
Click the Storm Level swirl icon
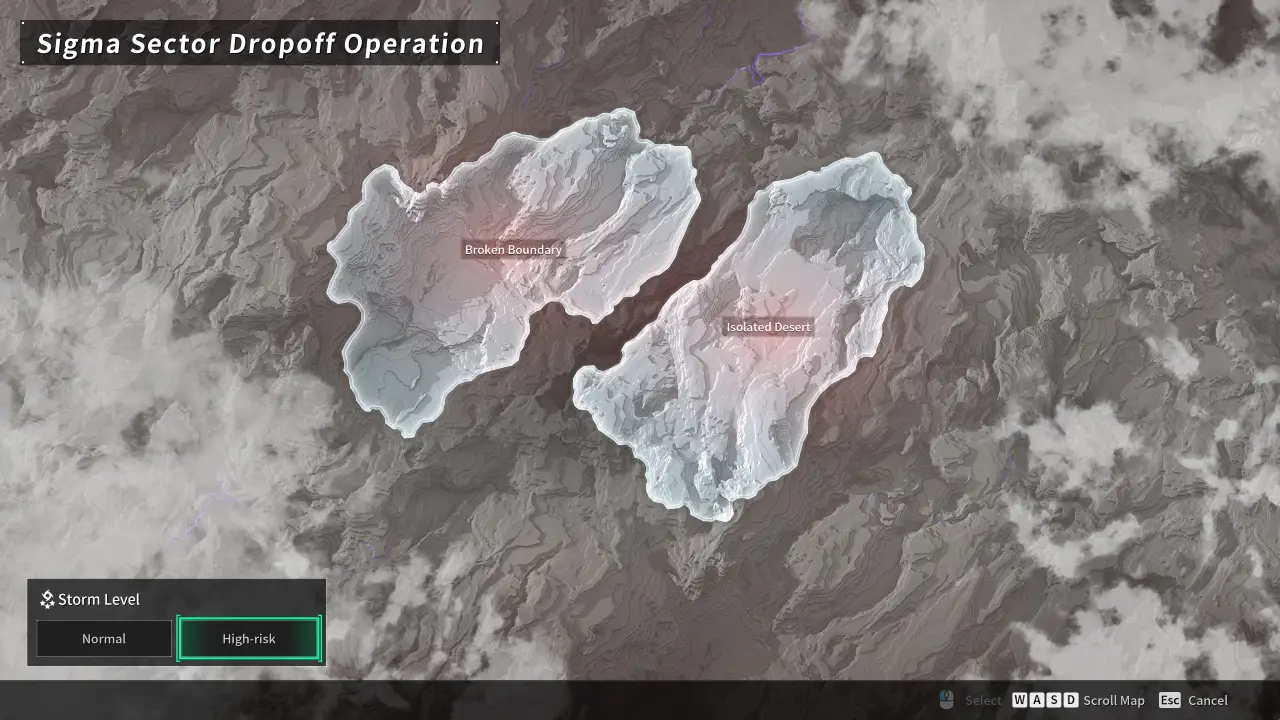(x=47, y=600)
